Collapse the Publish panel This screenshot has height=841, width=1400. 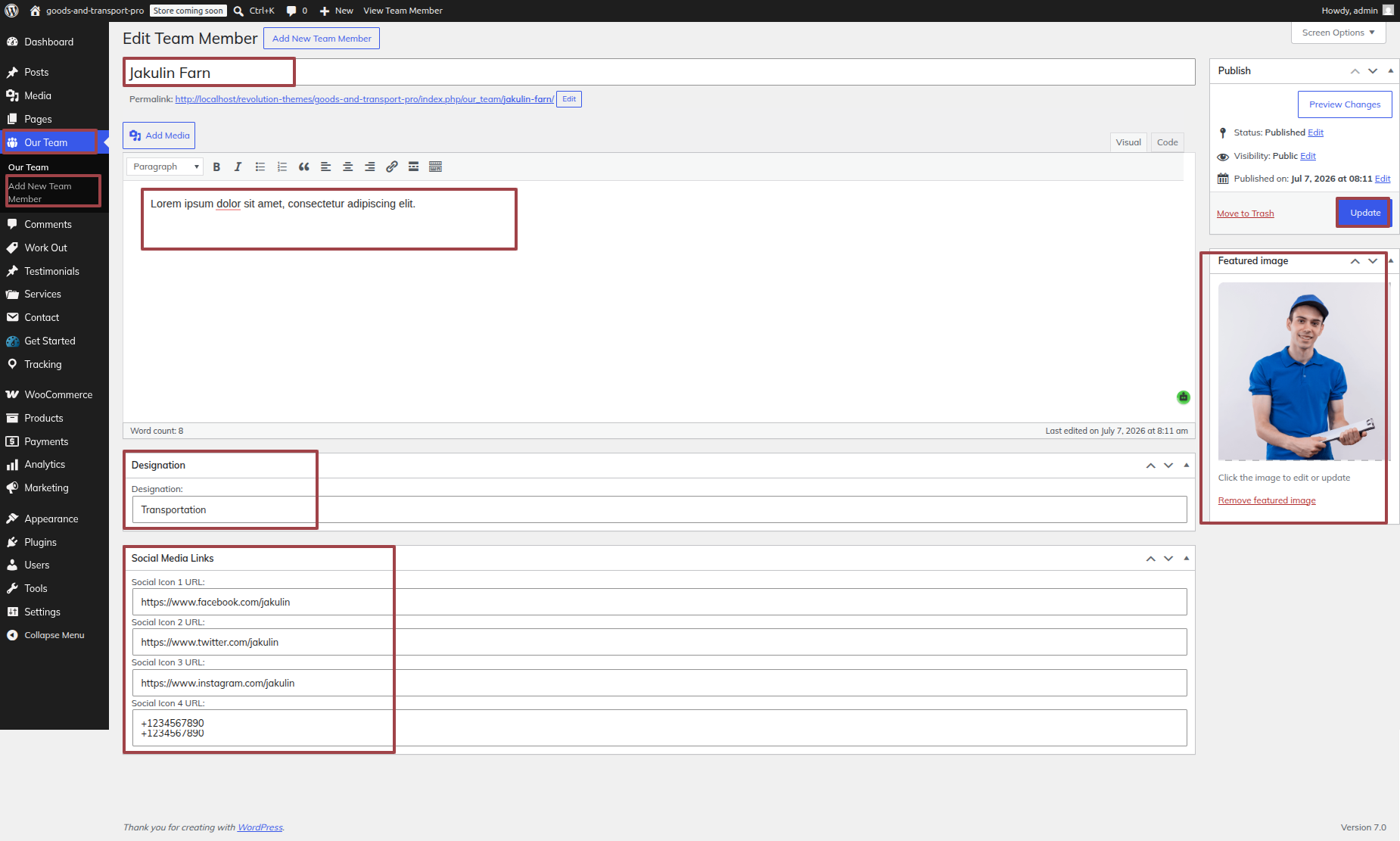[1391, 70]
